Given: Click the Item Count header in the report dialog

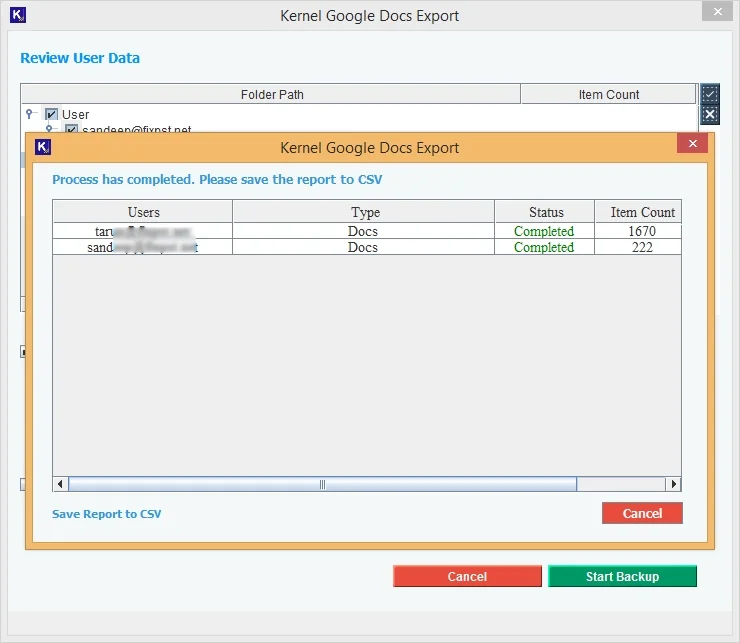Looking at the screenshot, I should (x=638, y=212).
